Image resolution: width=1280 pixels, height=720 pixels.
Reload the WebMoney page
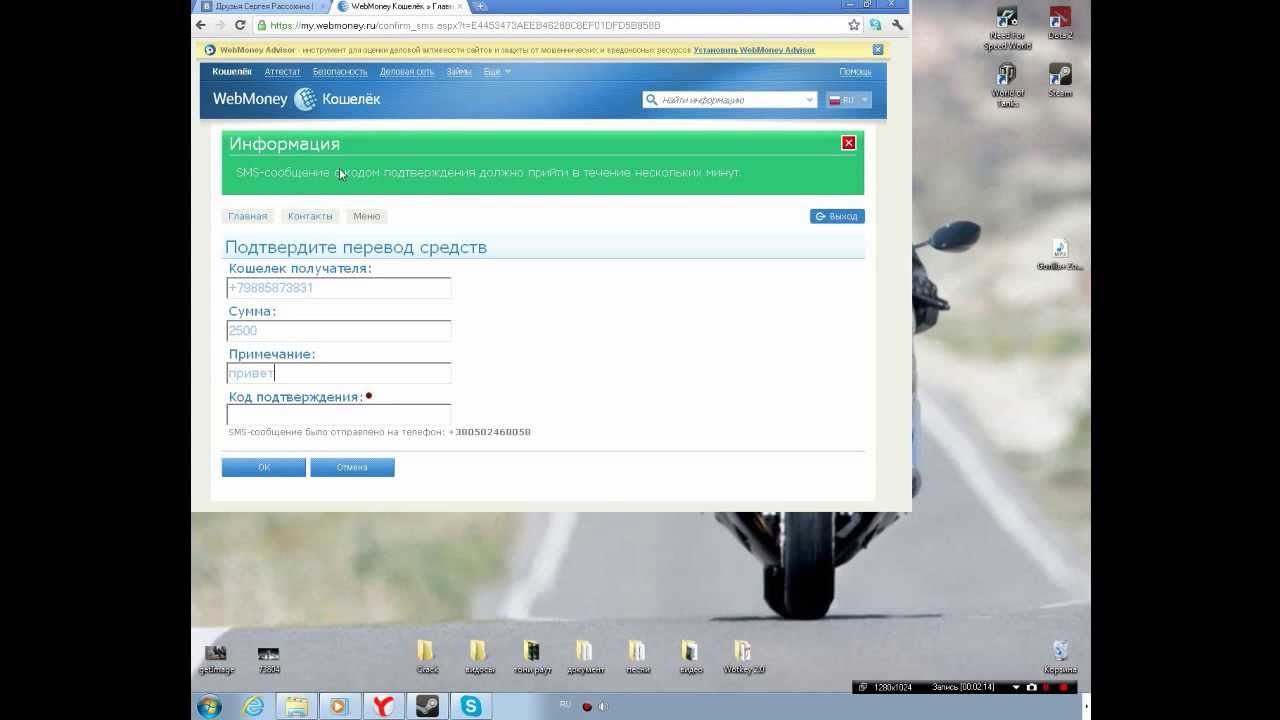click(x=240, y=25)
